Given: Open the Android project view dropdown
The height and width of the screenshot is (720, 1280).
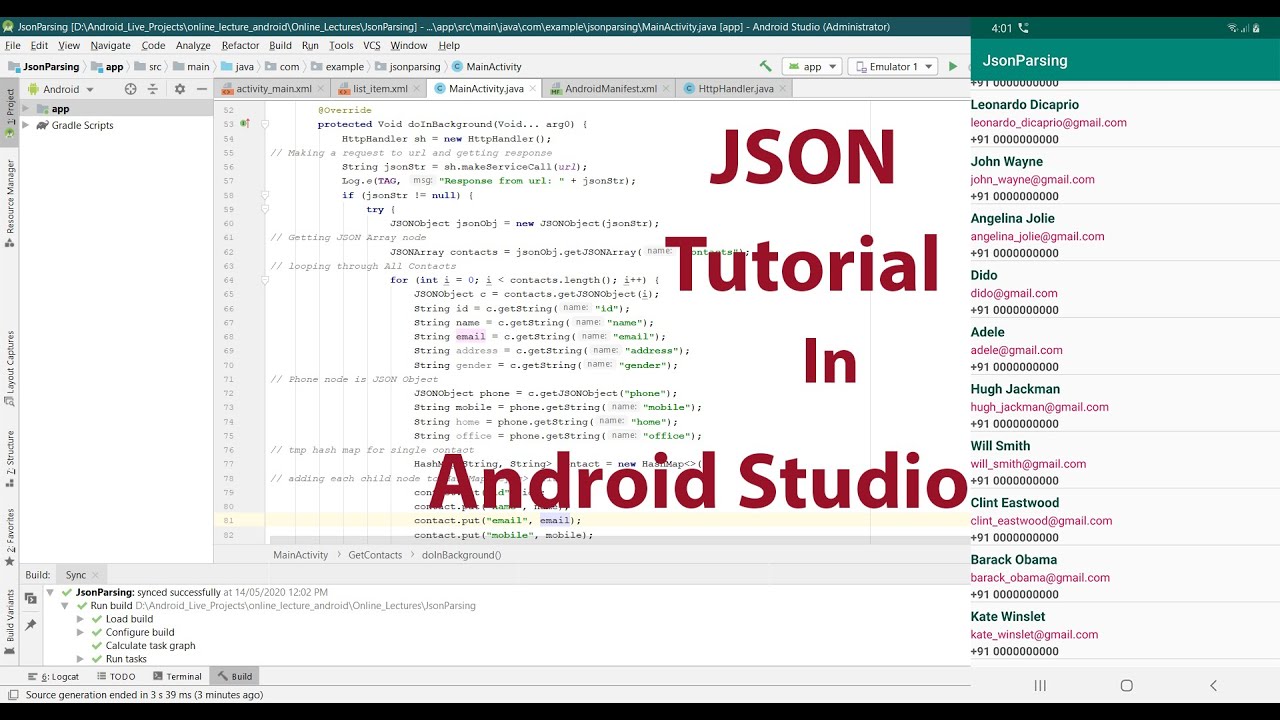Looking at the screenshot, I should [x=62, y=89].
